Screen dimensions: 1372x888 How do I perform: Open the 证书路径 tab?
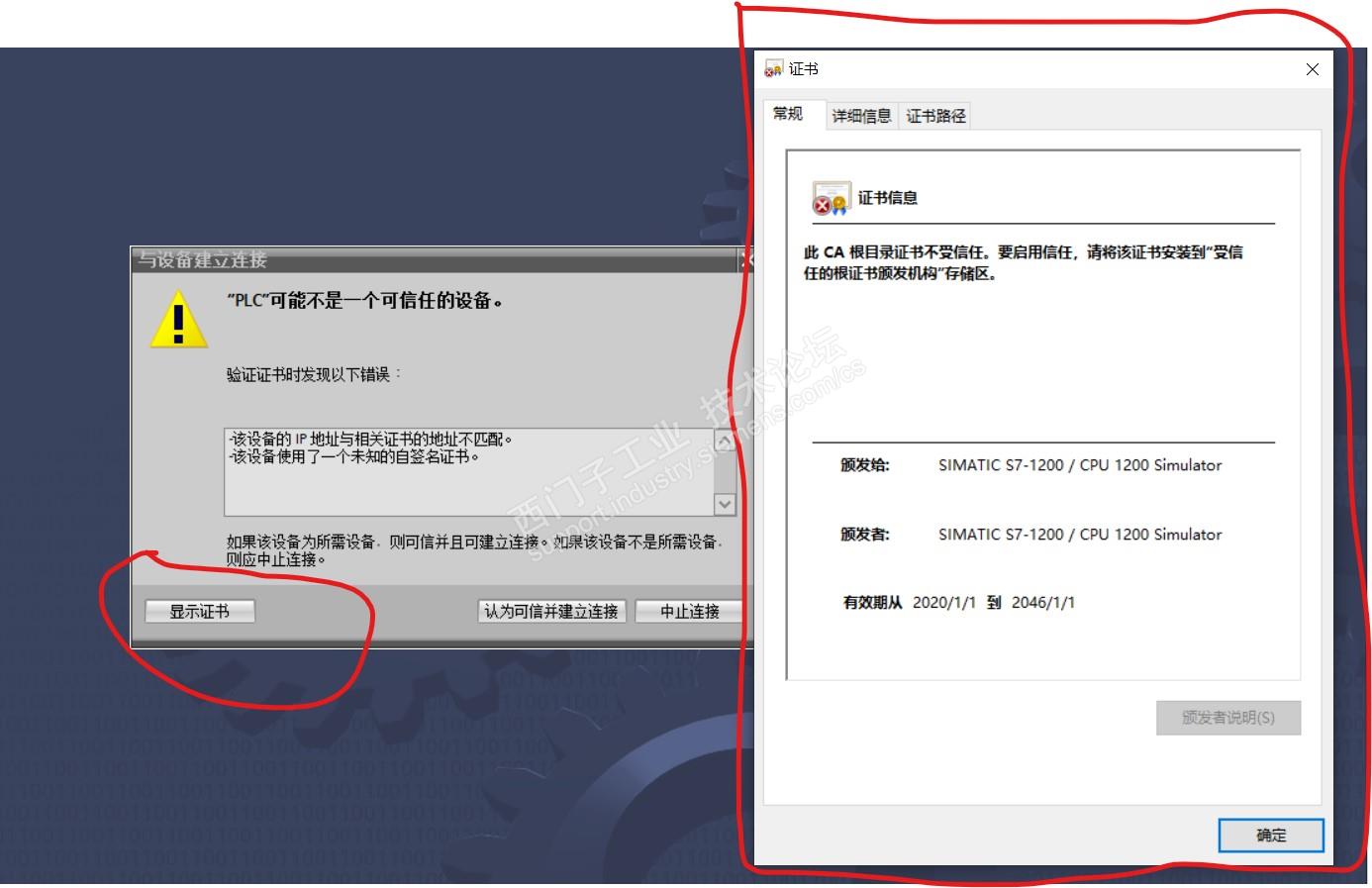935,116
